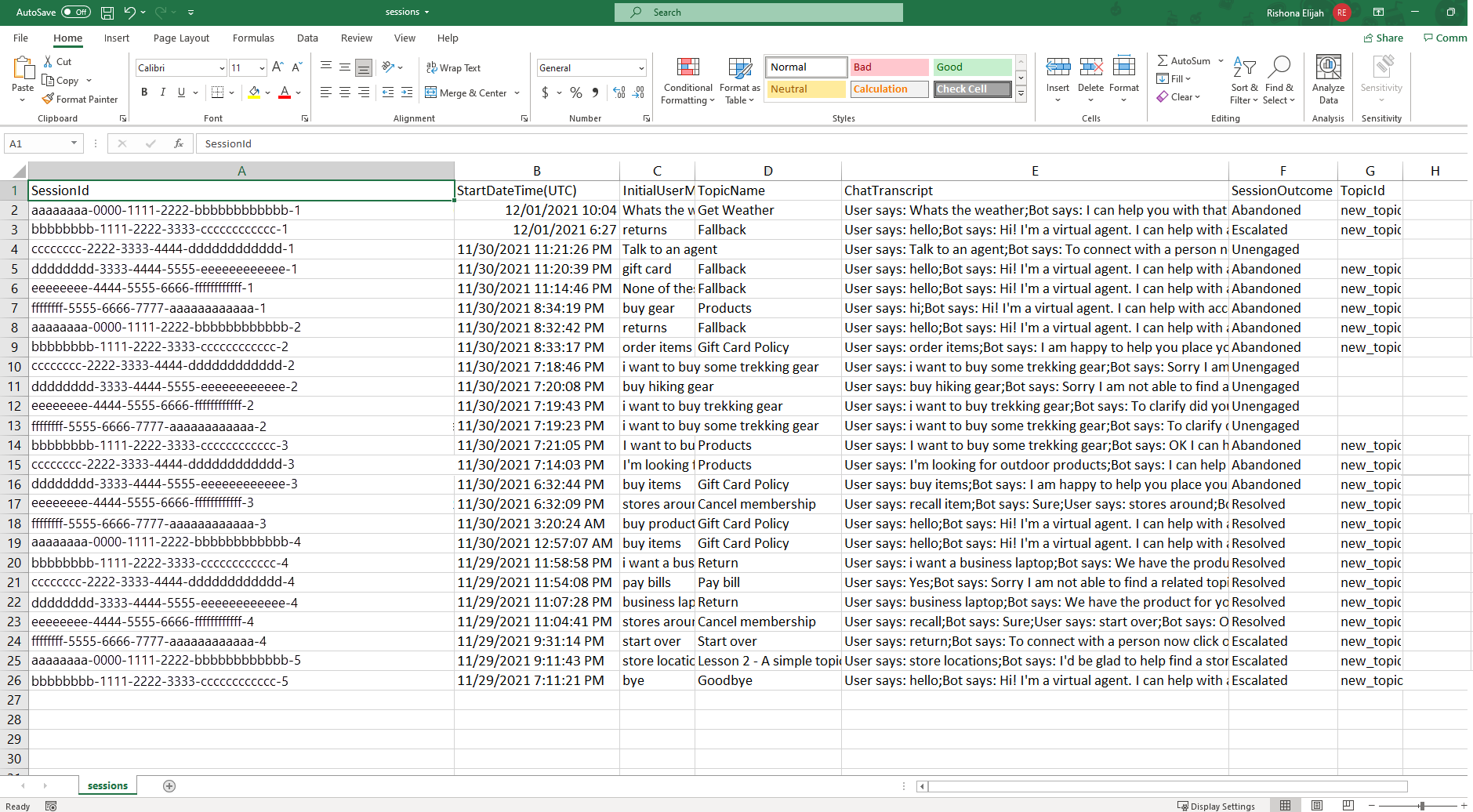Expand the cell styles gallery

point(1021,94)
